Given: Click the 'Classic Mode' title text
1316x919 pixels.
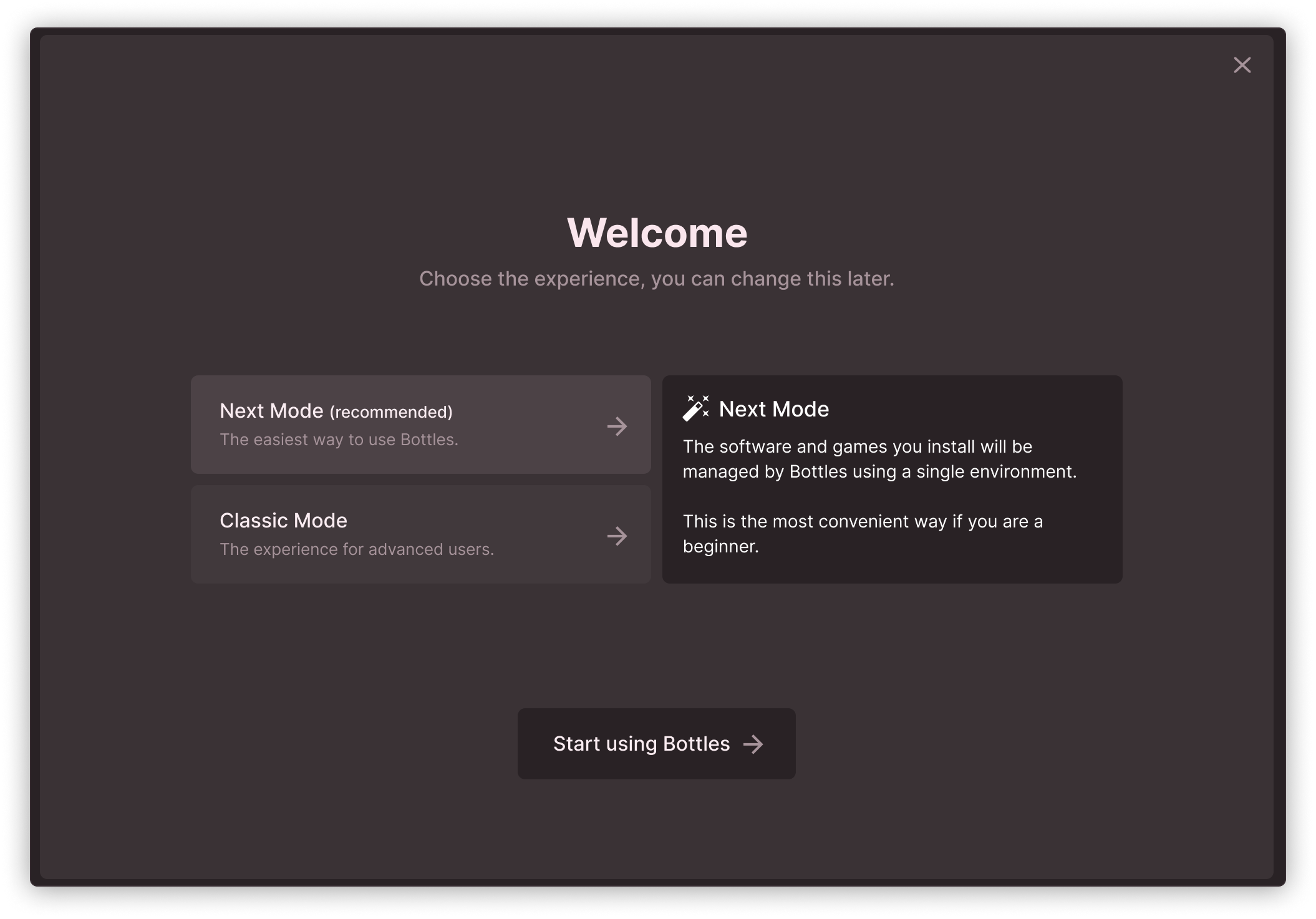Looking at the screenshot, I should pyautogui.click(x=283, y=521).
